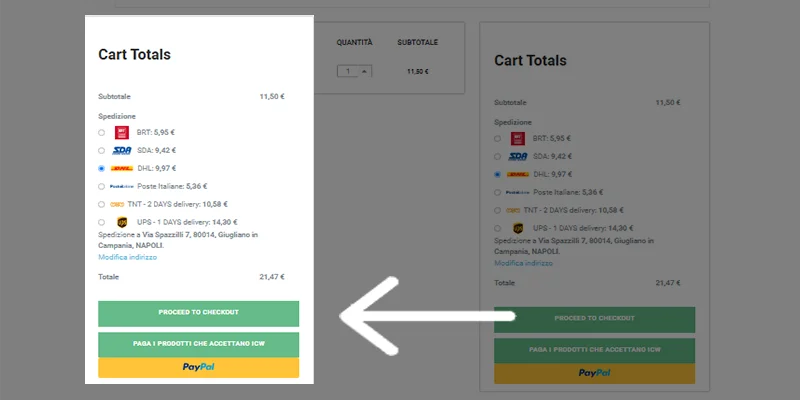Image resolution: width=800 pixels, height=400 pixels.
Task: Increase quantity with the up arrow
Action: click(365, 69)
